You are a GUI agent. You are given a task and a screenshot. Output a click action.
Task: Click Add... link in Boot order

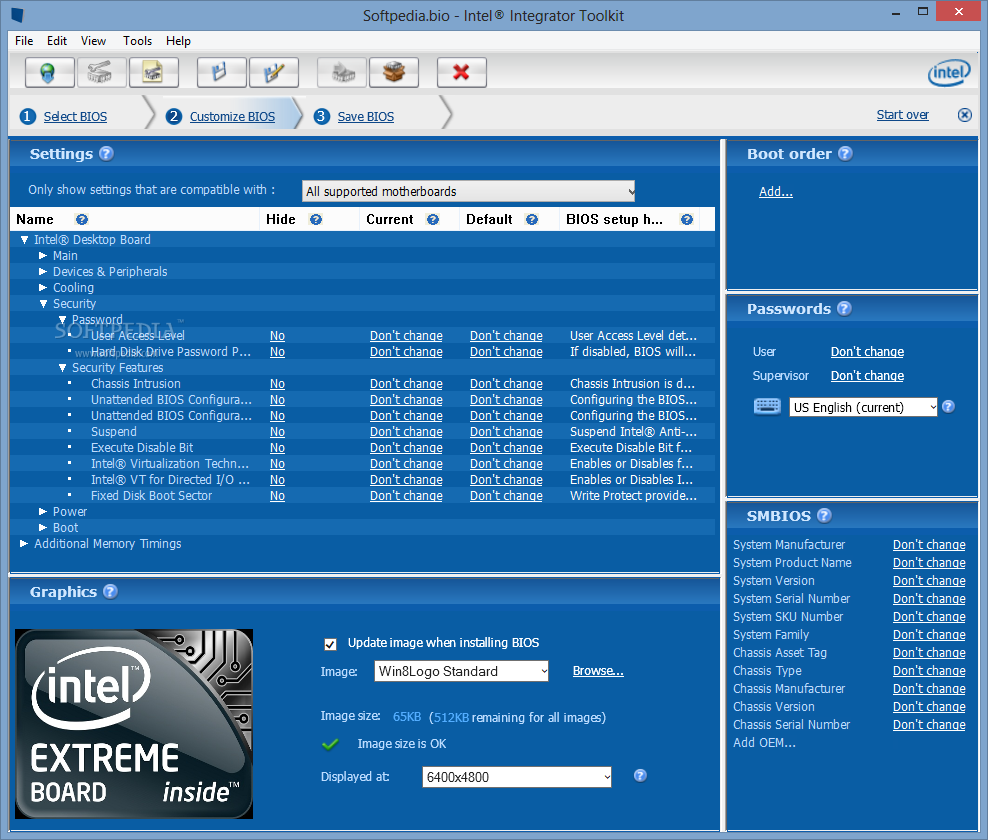776,192
